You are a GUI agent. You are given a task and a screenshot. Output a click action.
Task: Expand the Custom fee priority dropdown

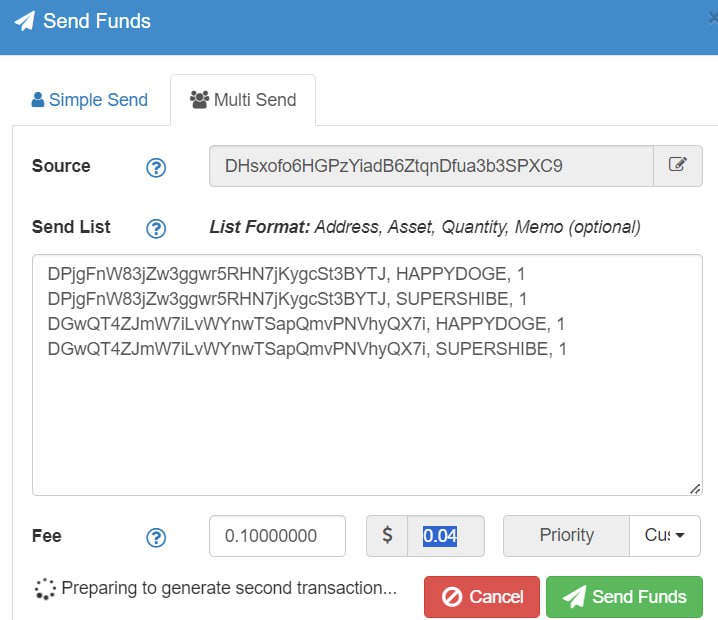tap(664, 535)
